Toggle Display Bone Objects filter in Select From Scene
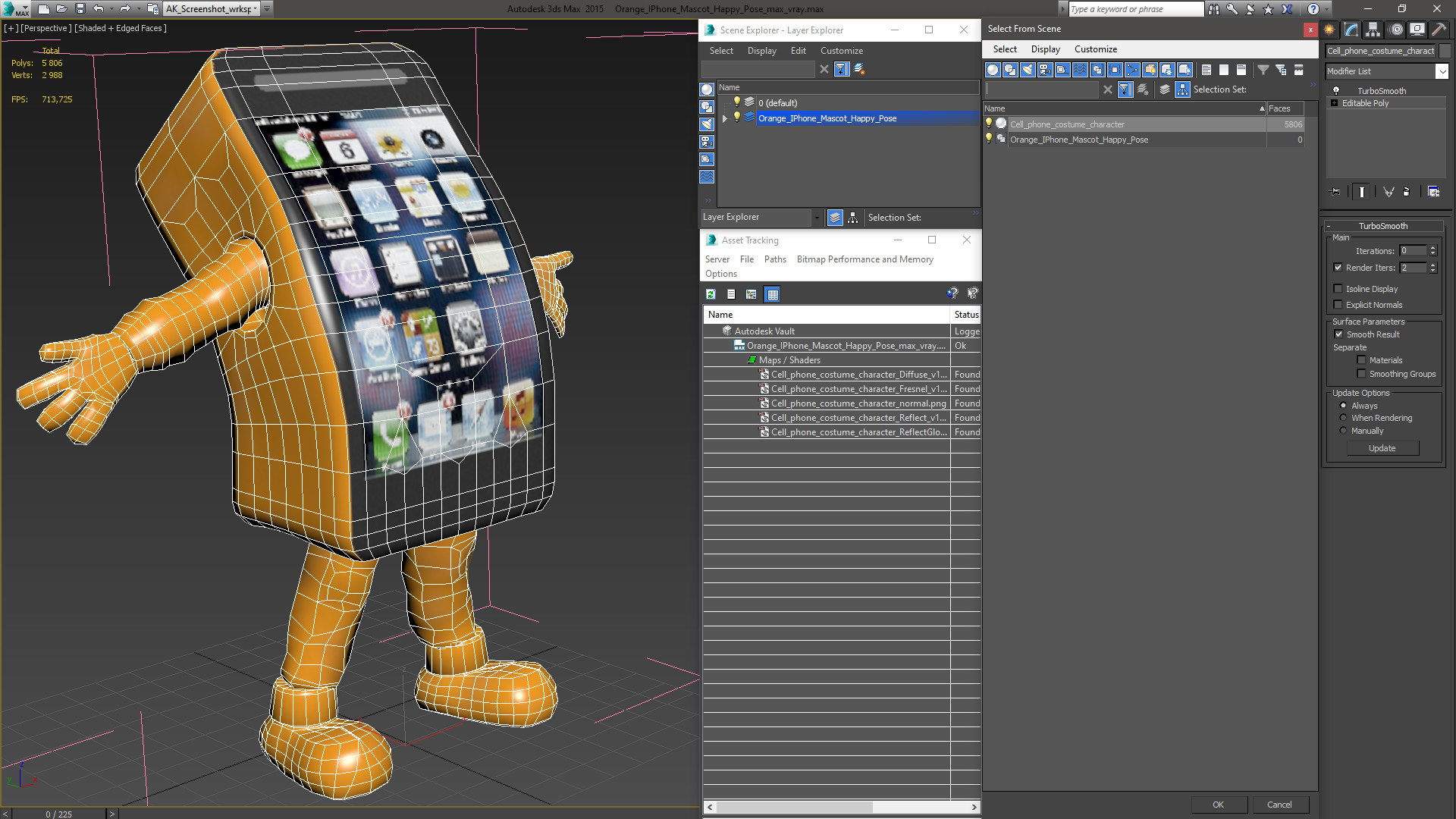Viewport: 1456px width, 819px height. point(1132,70)
